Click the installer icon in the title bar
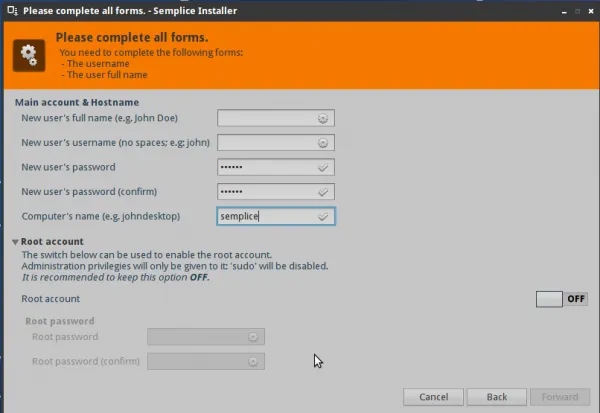600x413 pixels. pos(7,7)
